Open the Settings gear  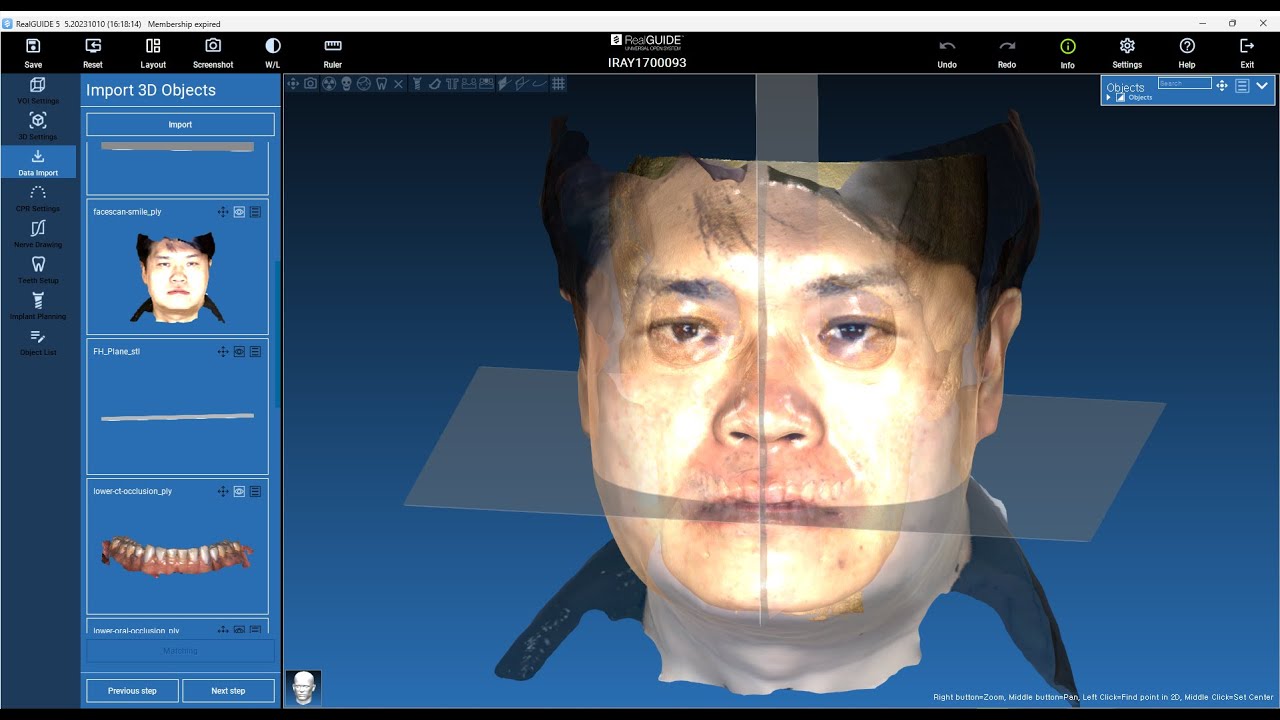[x=1127, y=46]
